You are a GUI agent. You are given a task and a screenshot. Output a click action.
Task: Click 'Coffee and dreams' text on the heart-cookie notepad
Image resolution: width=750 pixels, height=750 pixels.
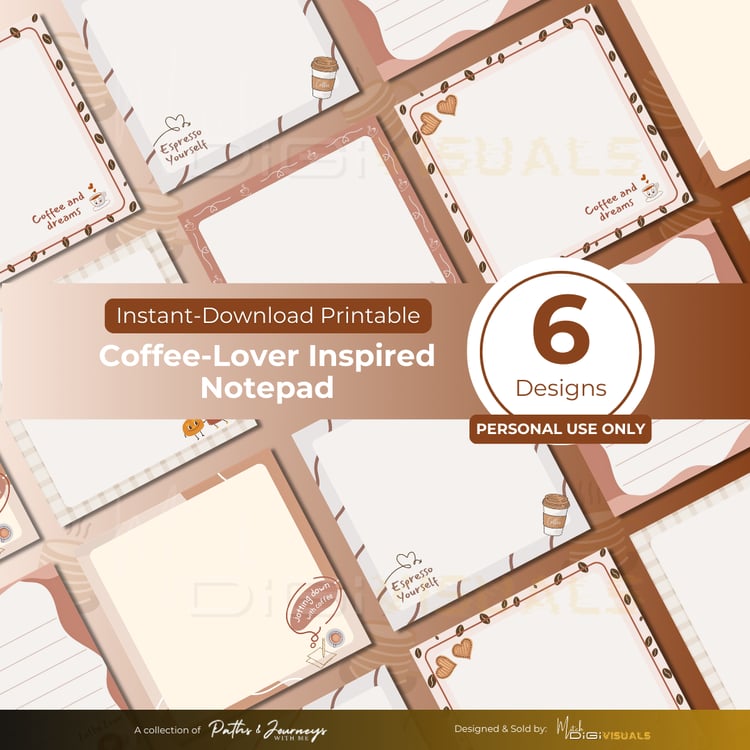coord(612,203)
